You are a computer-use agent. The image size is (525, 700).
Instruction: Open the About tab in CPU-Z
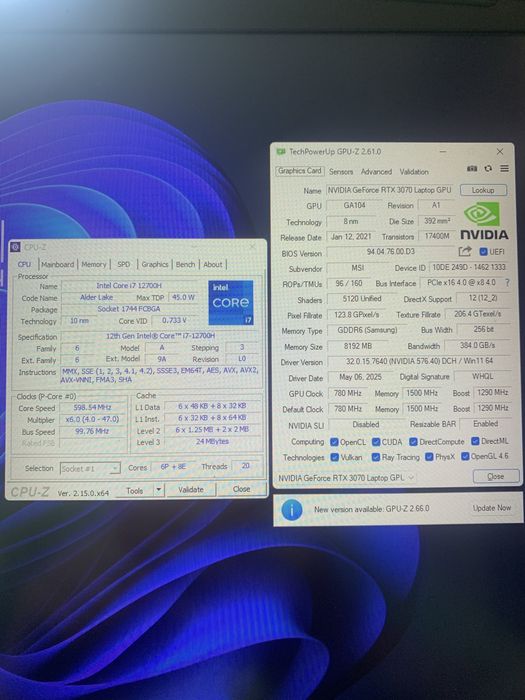point(212,264)
